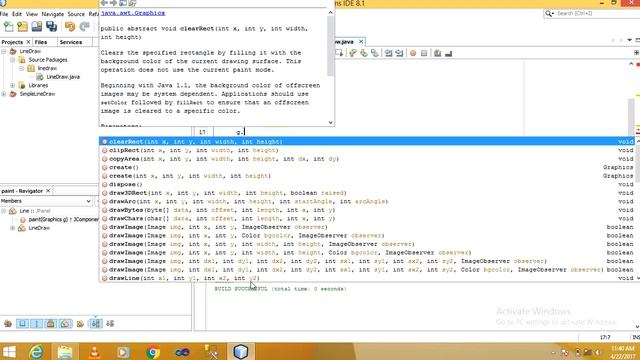Click the Javadoc popup scroll-down arrow
Screen dimensions: 640x360
pos(331,122)
